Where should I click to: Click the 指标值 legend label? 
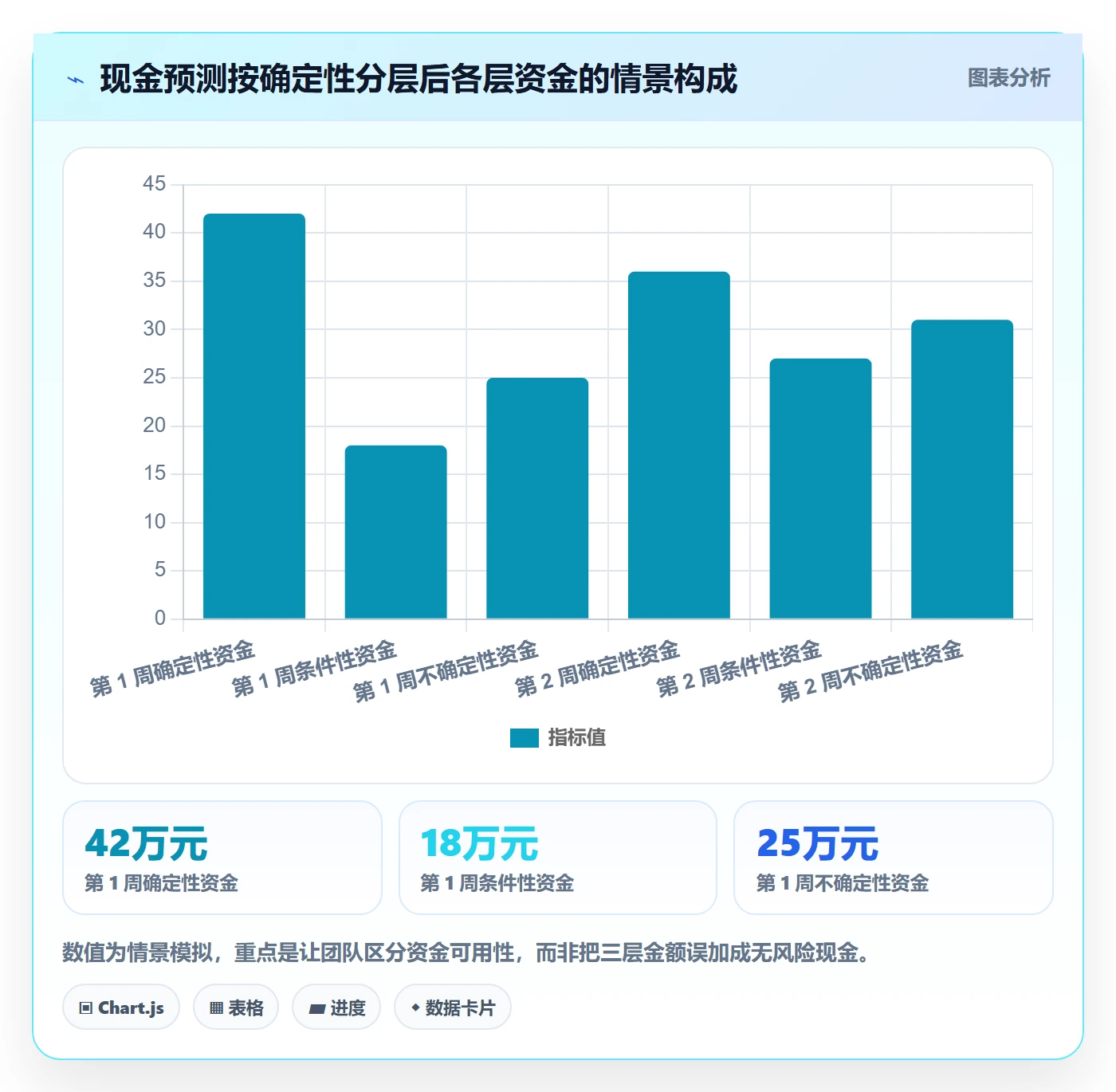point(577,738)
